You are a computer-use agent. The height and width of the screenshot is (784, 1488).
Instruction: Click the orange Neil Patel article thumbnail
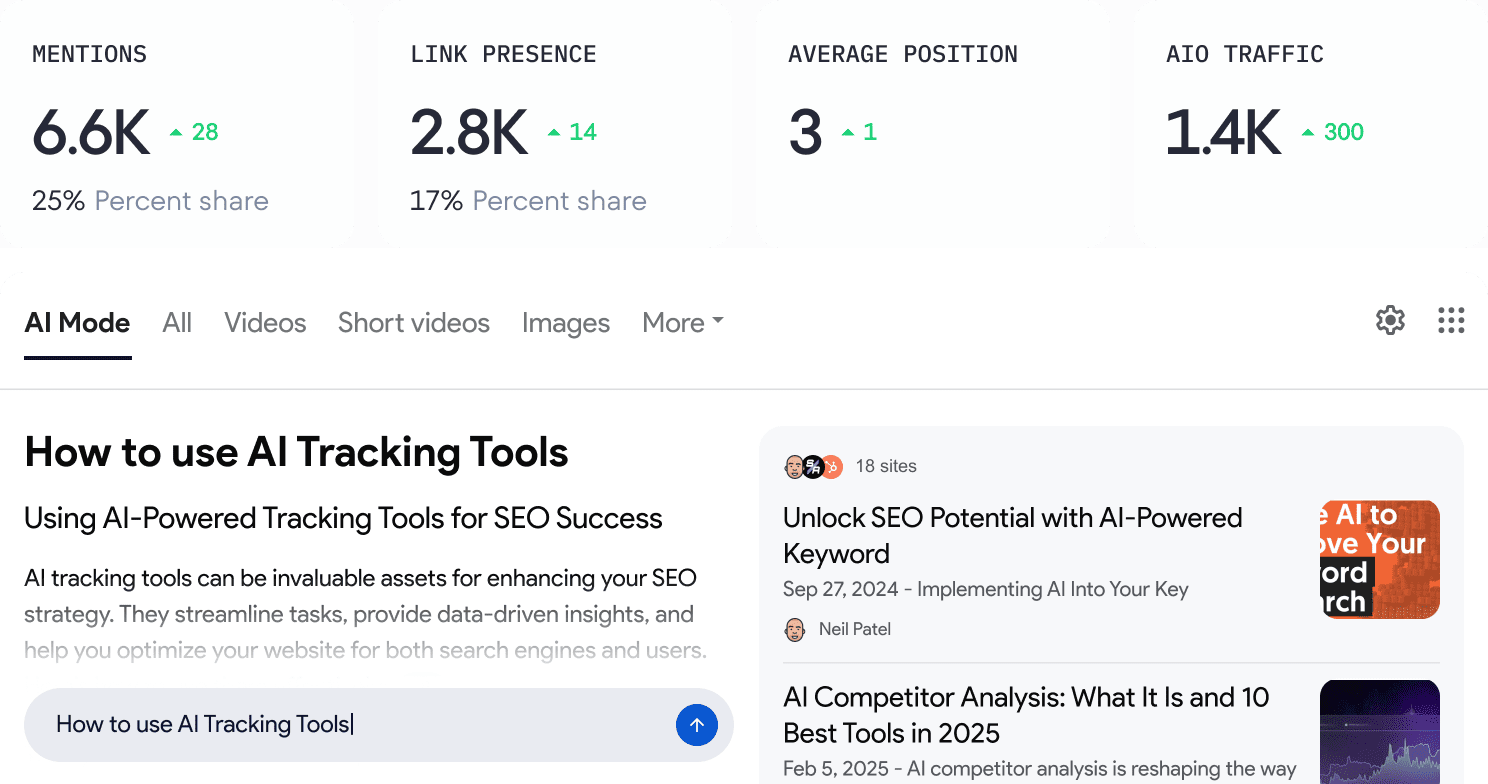(x=1380, y=559)
